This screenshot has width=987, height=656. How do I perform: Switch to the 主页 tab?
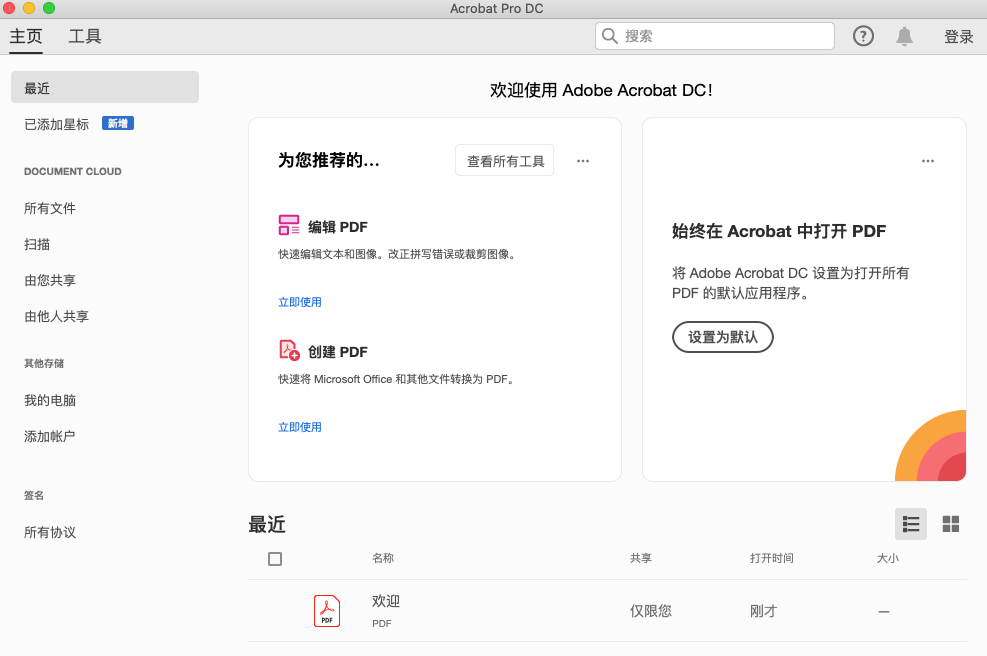[x=26, y=37]
